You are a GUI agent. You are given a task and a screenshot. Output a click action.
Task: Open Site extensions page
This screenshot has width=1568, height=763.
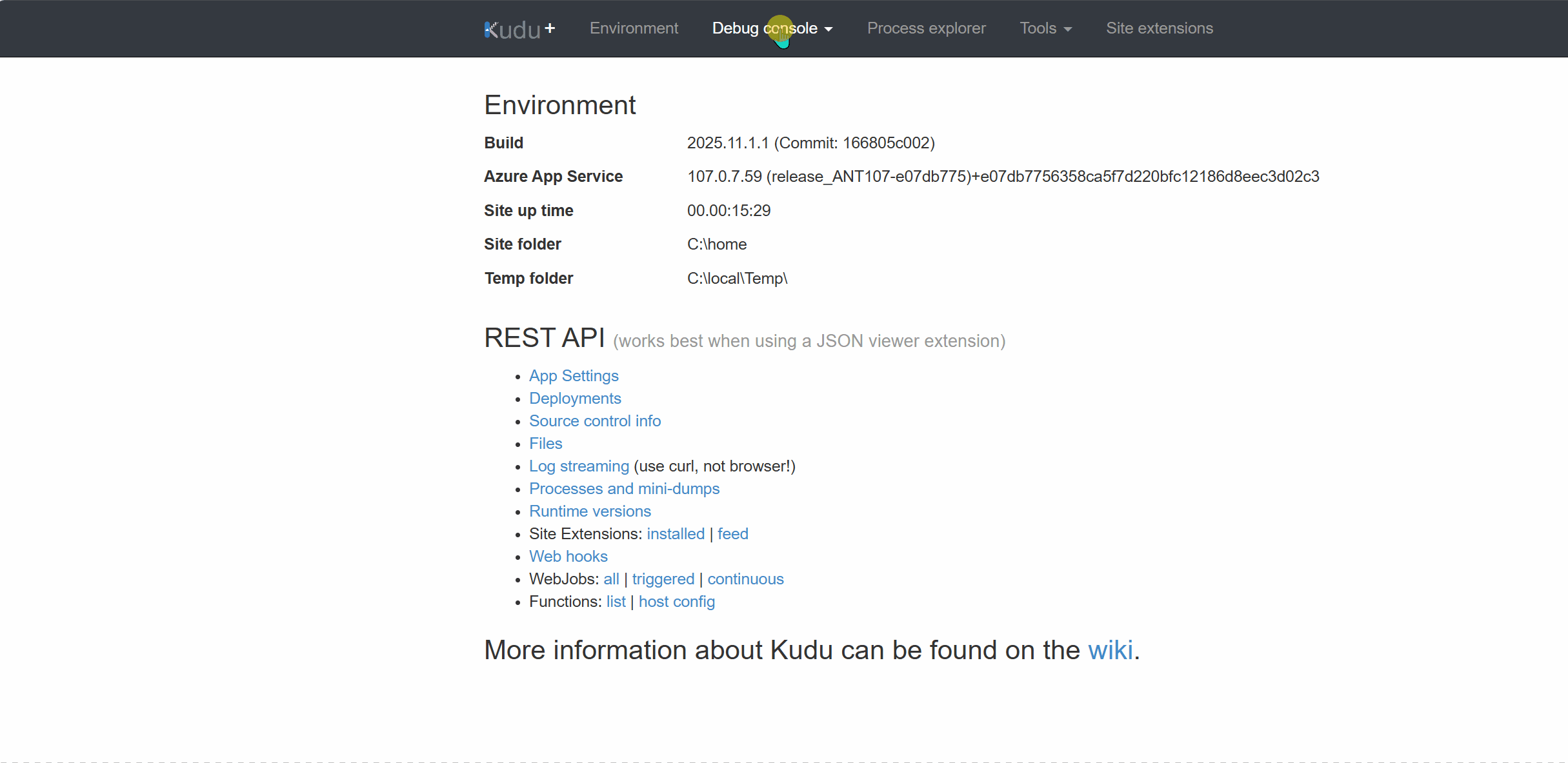click(x=1159, y=28)
